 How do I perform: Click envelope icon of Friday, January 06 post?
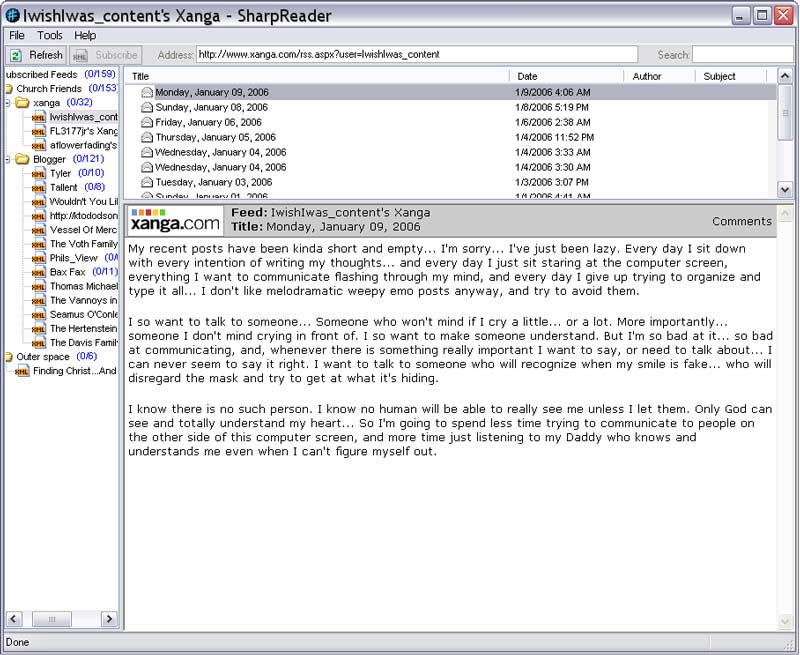[x=147, y=122]
